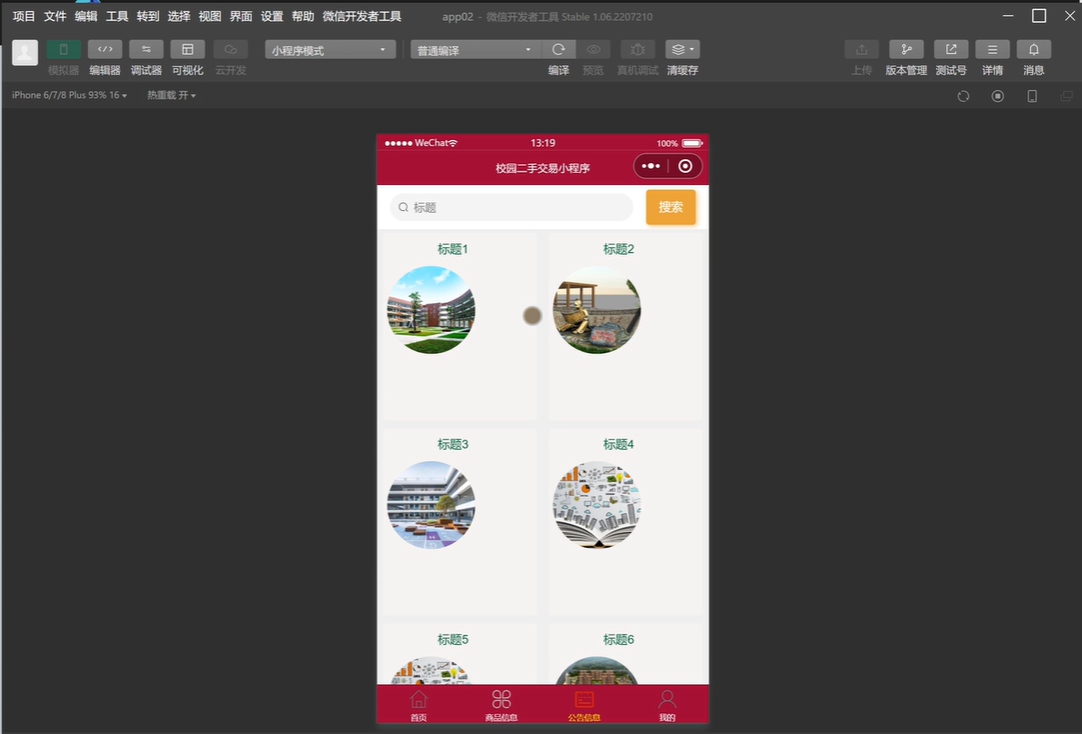The height and width of the screenshot is (734, 1082).
Task: Click the clear cache (清缓存) icon
Action: 682,50
